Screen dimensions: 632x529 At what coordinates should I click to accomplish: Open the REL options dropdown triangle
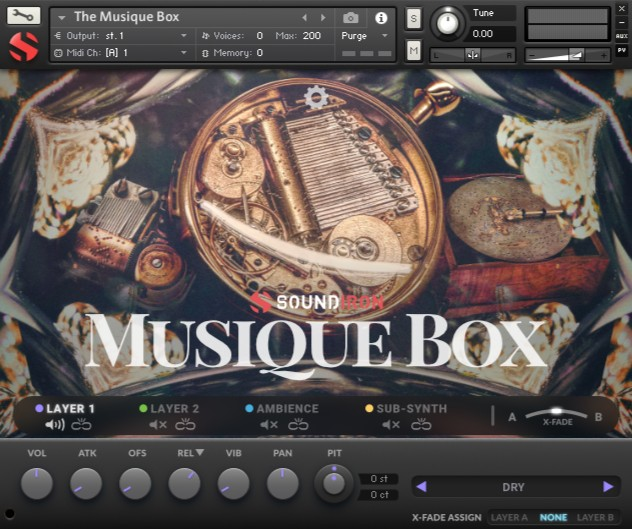[200, 452]
